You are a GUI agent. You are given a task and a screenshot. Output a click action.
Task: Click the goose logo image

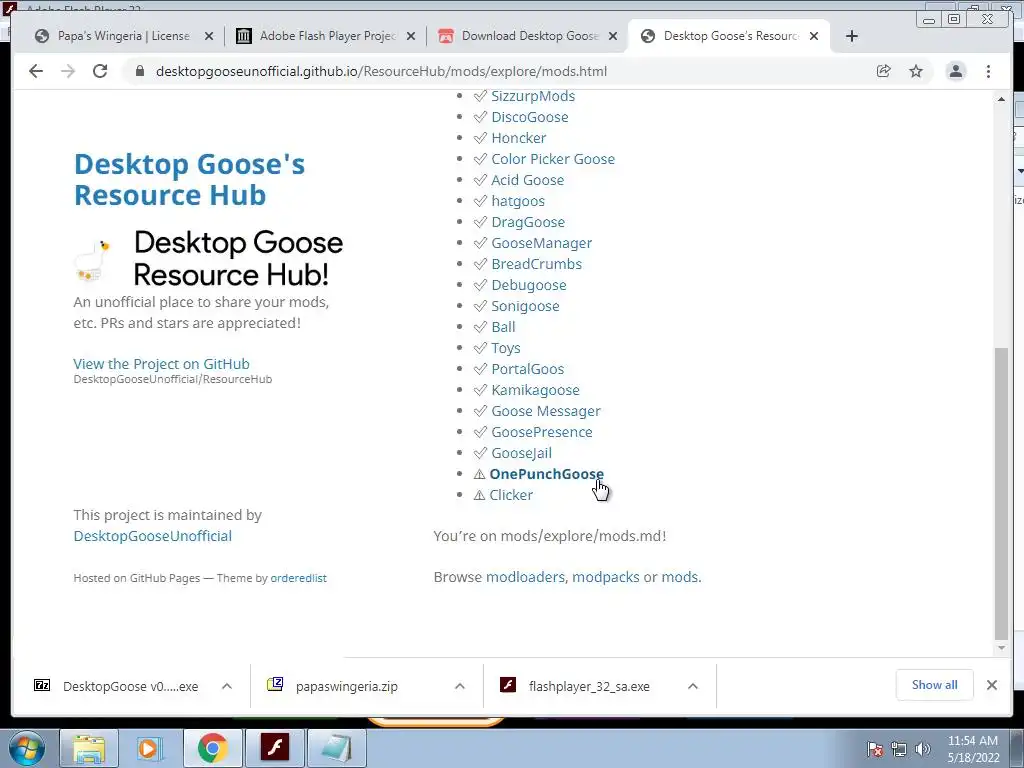coord(92,261)
